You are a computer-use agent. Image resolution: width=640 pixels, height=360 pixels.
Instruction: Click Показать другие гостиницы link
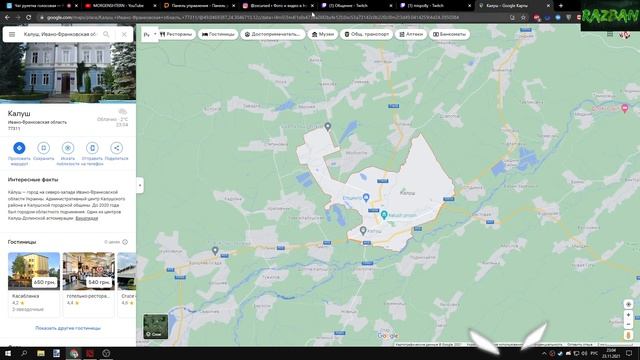click(68, 328)
